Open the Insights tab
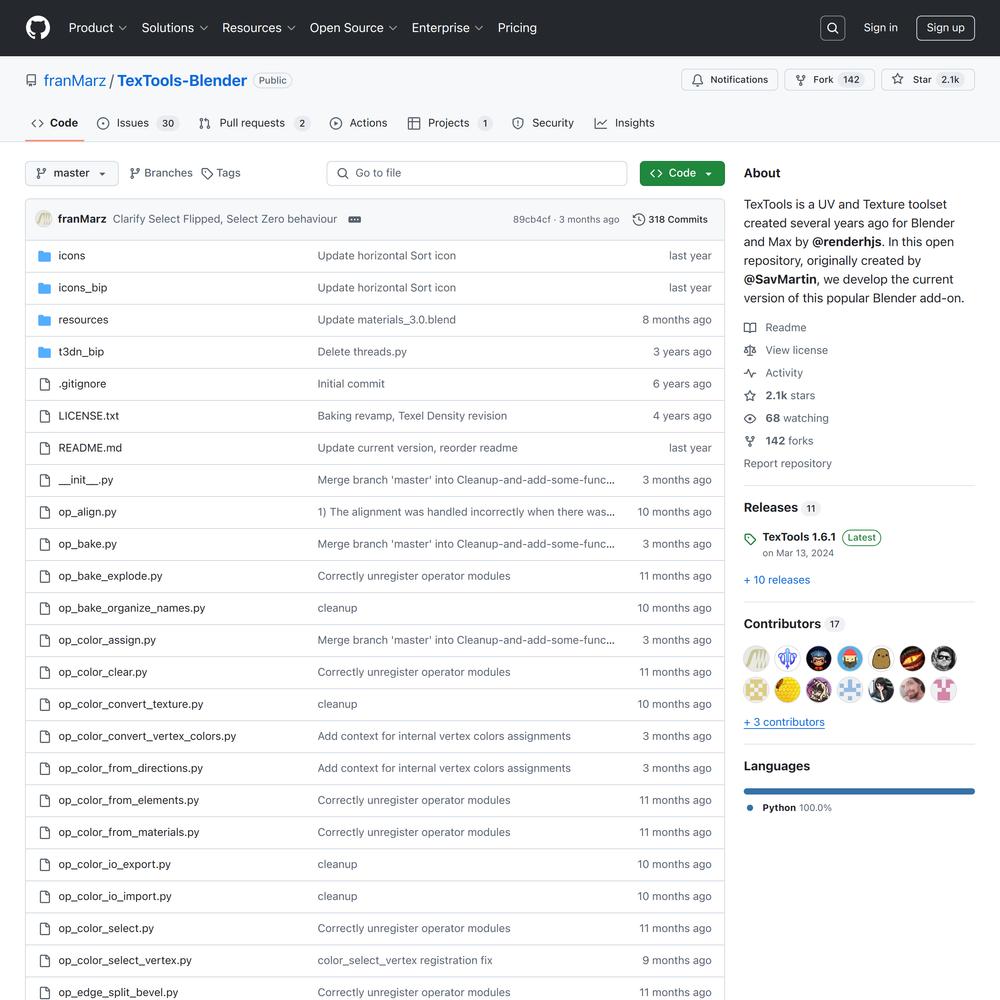The height and width of the screenshot is (1000, 1000). [624, 123]
